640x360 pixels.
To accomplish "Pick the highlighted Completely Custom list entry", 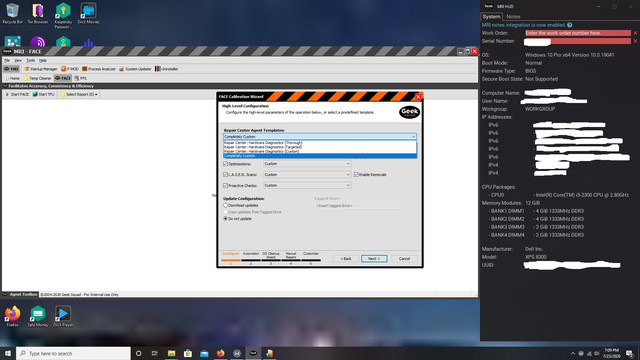I will pyautogui.click(x=320, y=156).
